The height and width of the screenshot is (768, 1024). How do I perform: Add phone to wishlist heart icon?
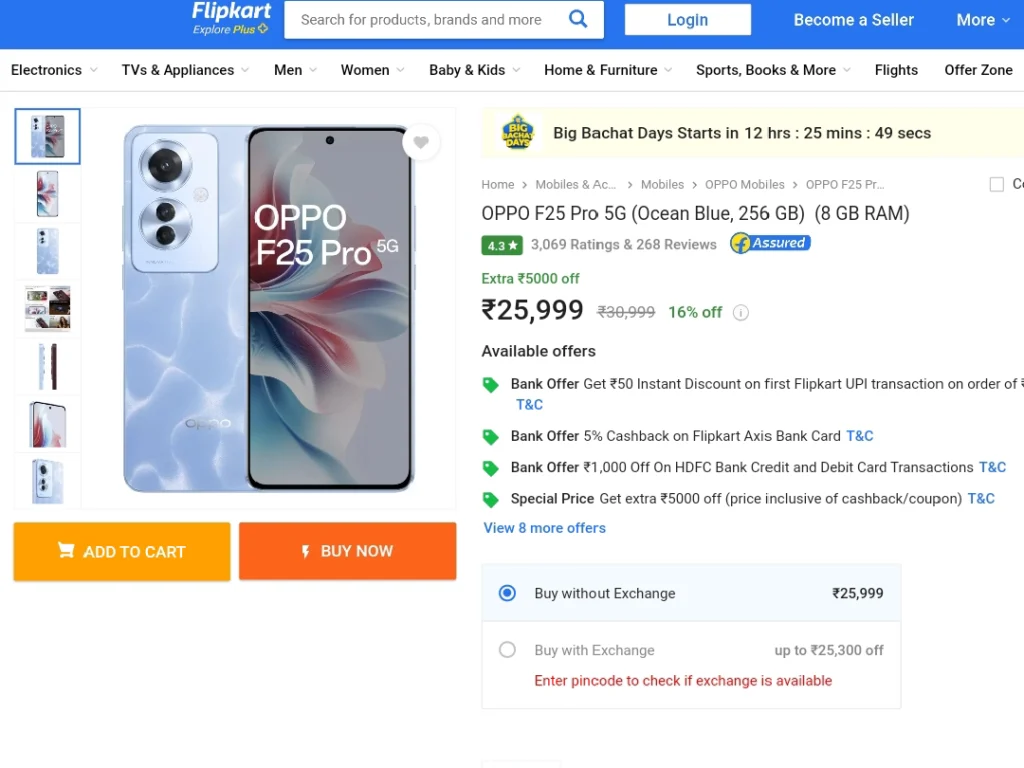[x=421, y=142]
